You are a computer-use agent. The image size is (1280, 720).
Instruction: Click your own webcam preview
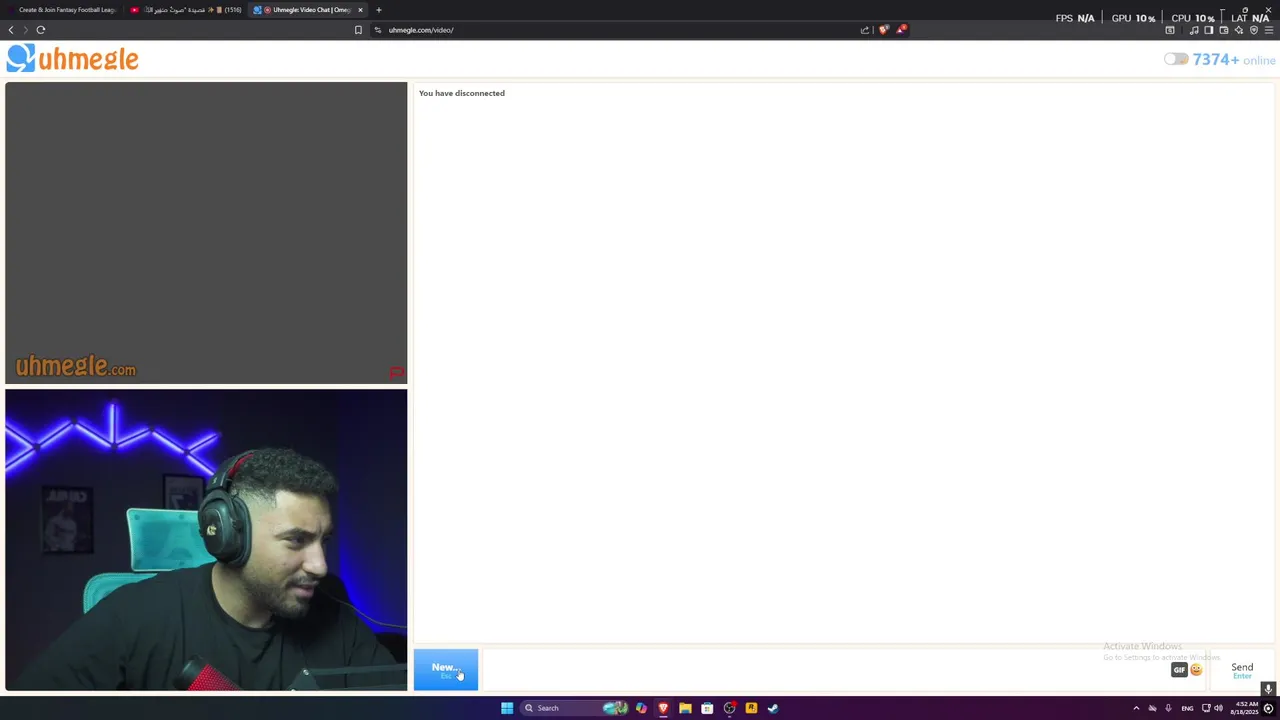206,540
